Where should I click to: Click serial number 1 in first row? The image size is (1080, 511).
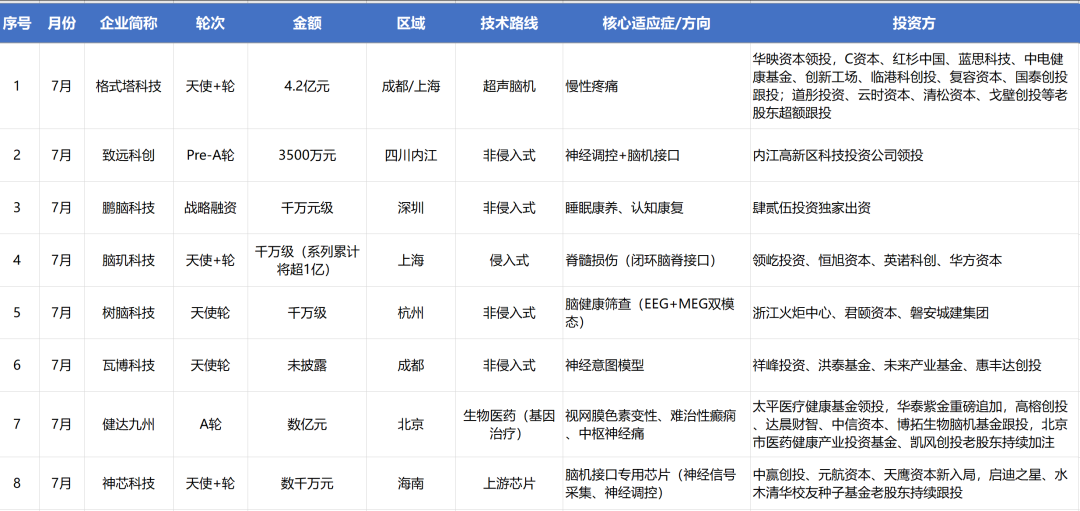pos(17,87)
